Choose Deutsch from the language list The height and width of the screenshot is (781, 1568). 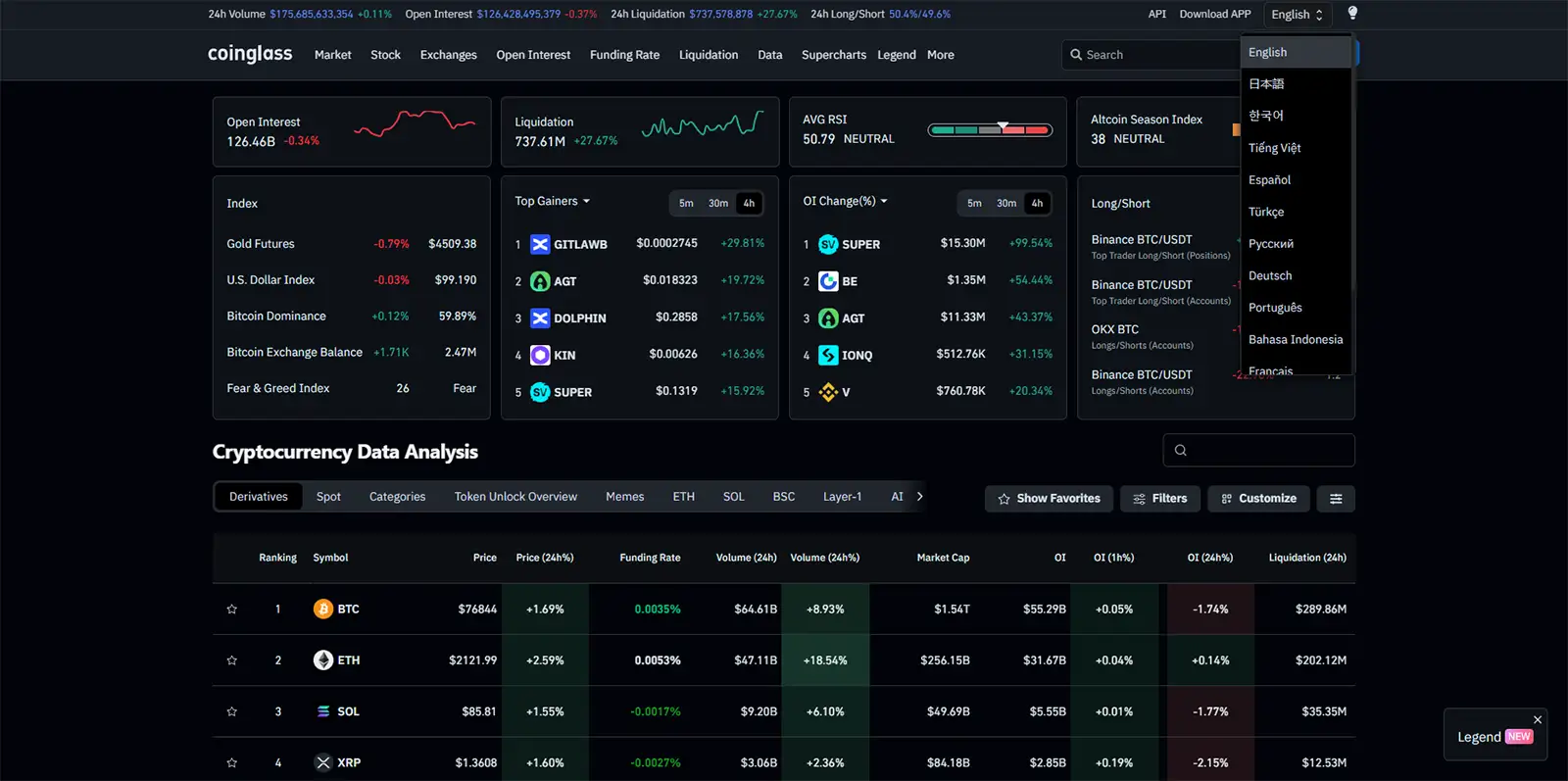(x=1297, y=276)
